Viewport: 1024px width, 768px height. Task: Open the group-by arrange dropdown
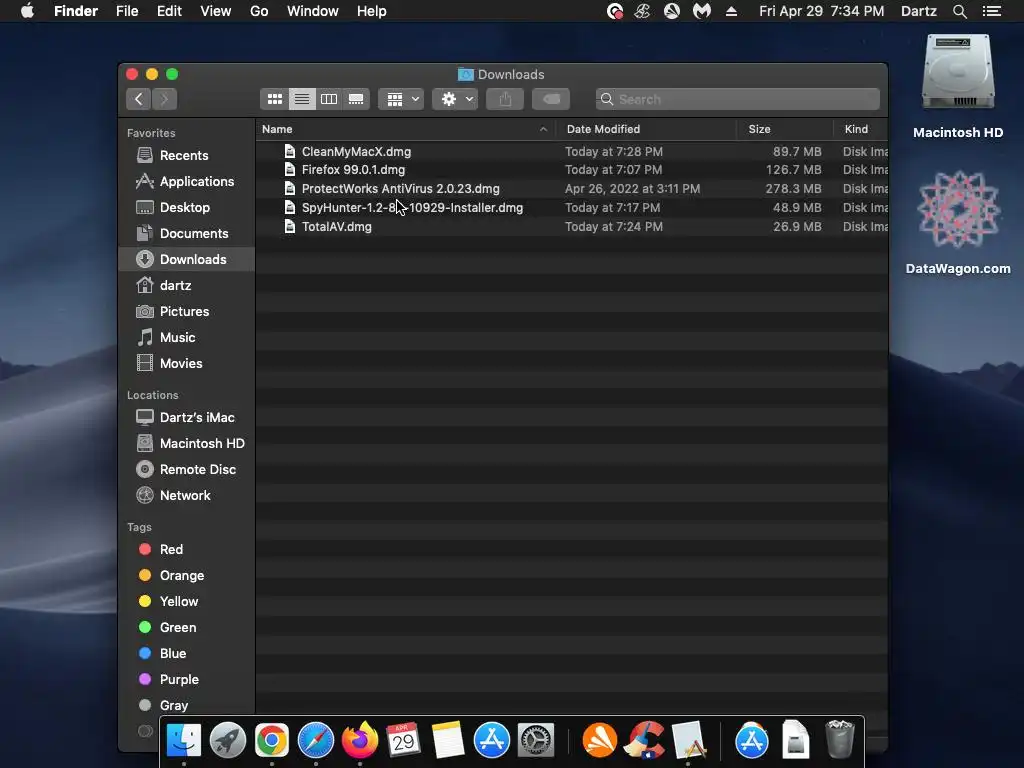[402, 99]
